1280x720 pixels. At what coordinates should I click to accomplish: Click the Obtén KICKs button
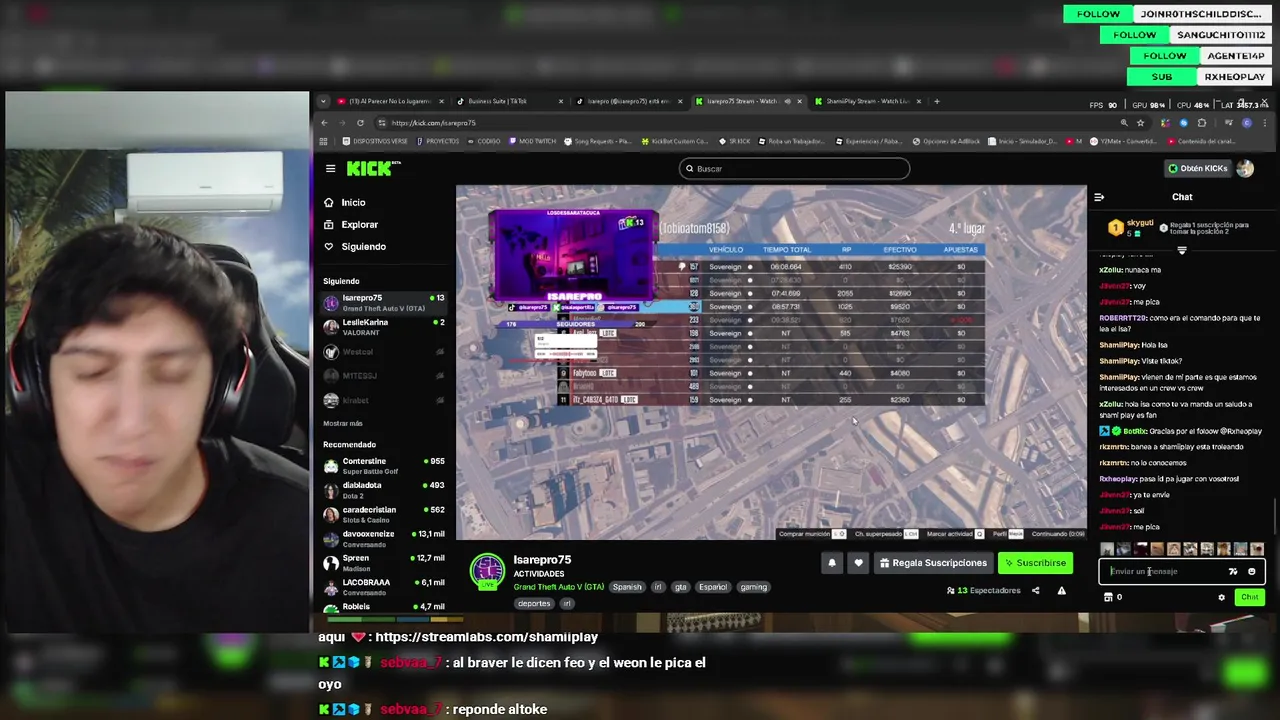(1198, 168)
